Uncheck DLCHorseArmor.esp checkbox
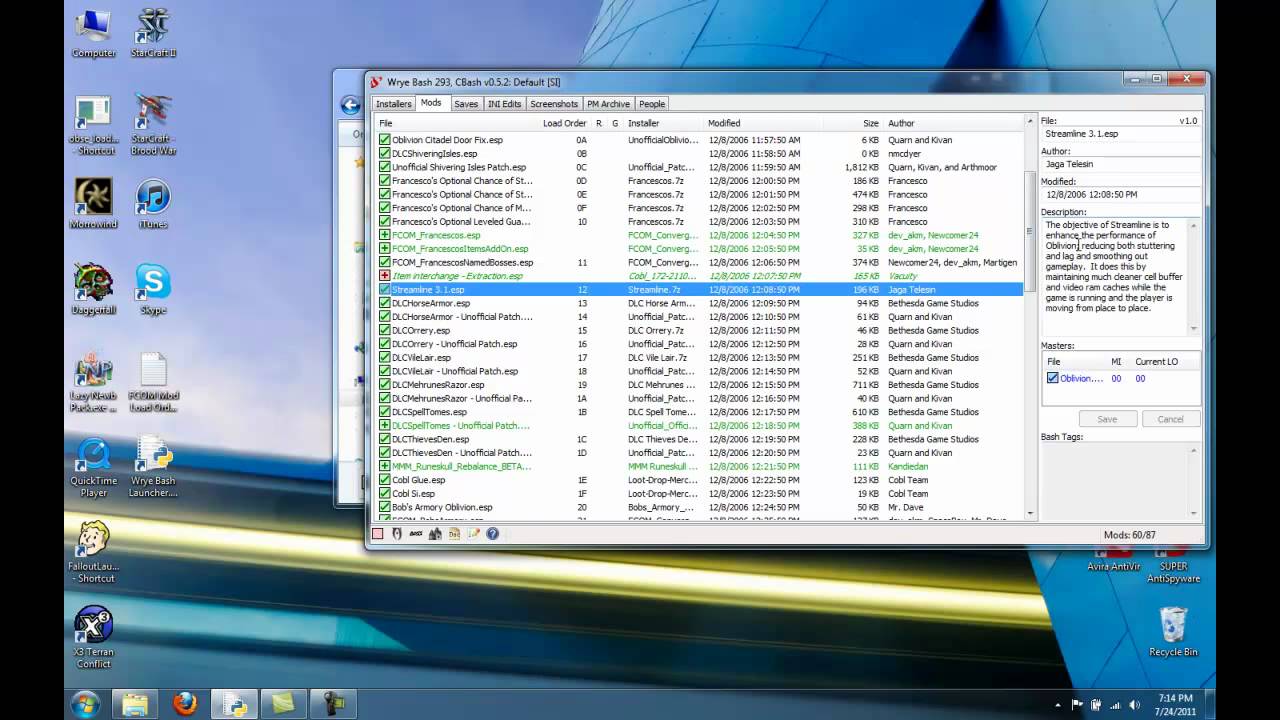 (x=385, y=303)
